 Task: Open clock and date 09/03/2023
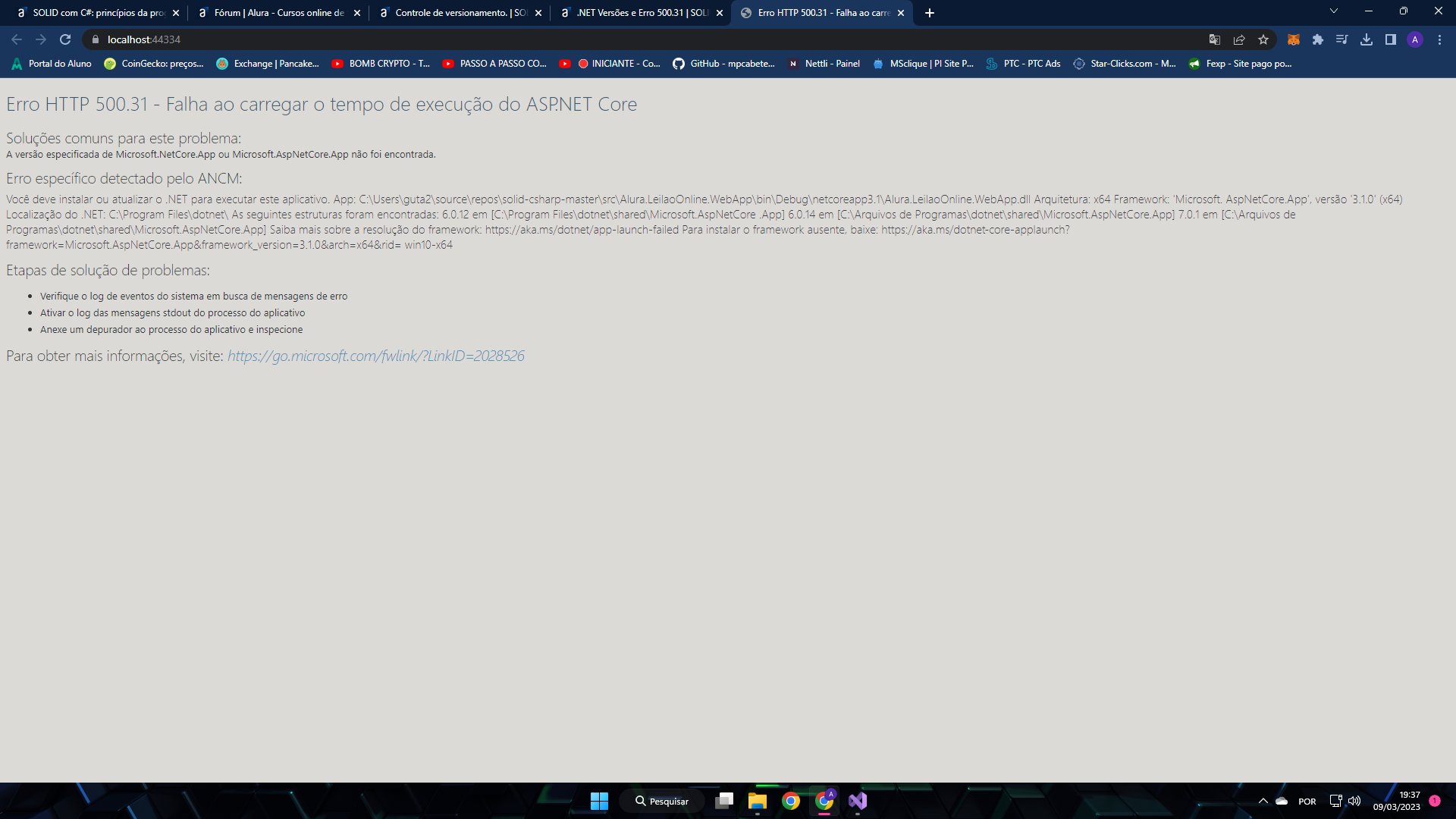[x=1397, y=801]
